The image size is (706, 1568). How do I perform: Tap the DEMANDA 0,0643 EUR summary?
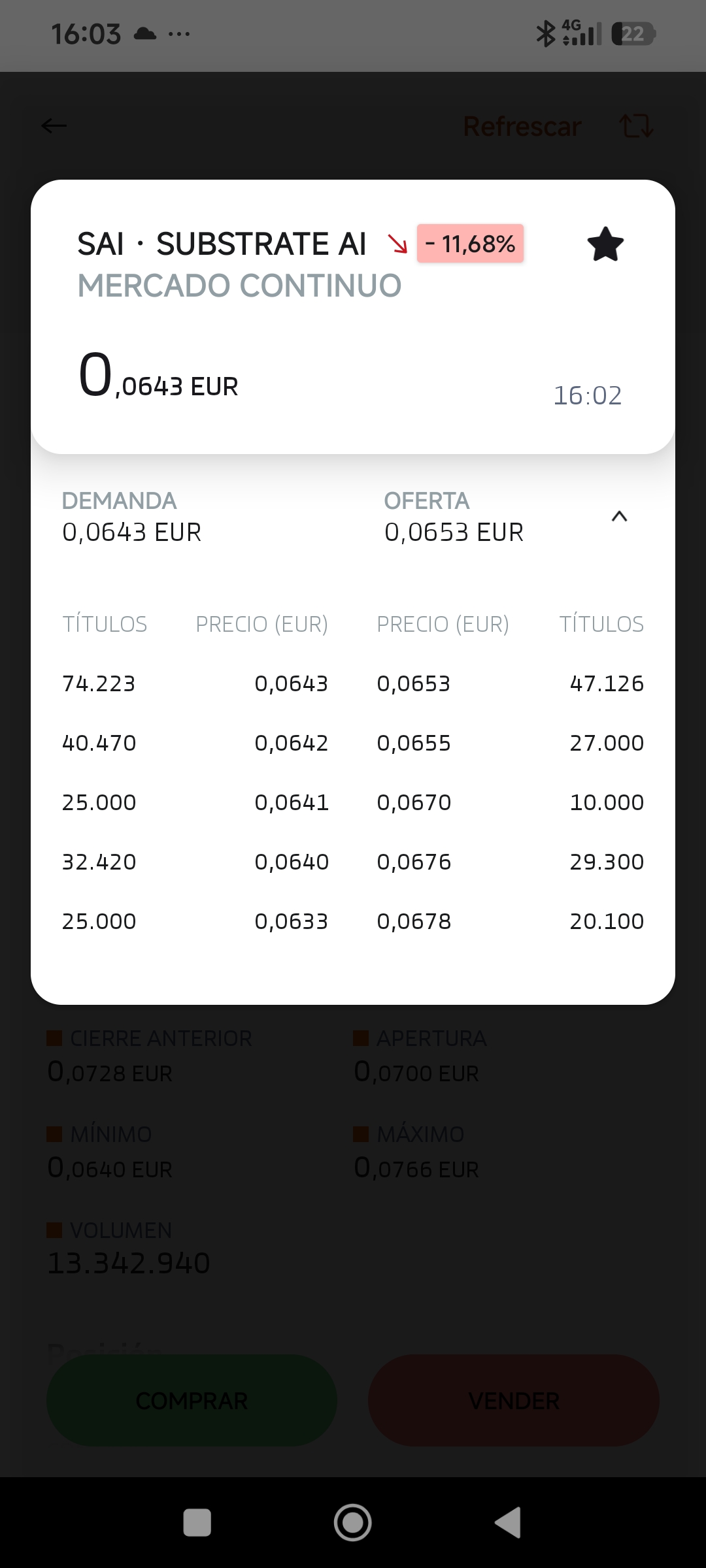coord(131,517)
